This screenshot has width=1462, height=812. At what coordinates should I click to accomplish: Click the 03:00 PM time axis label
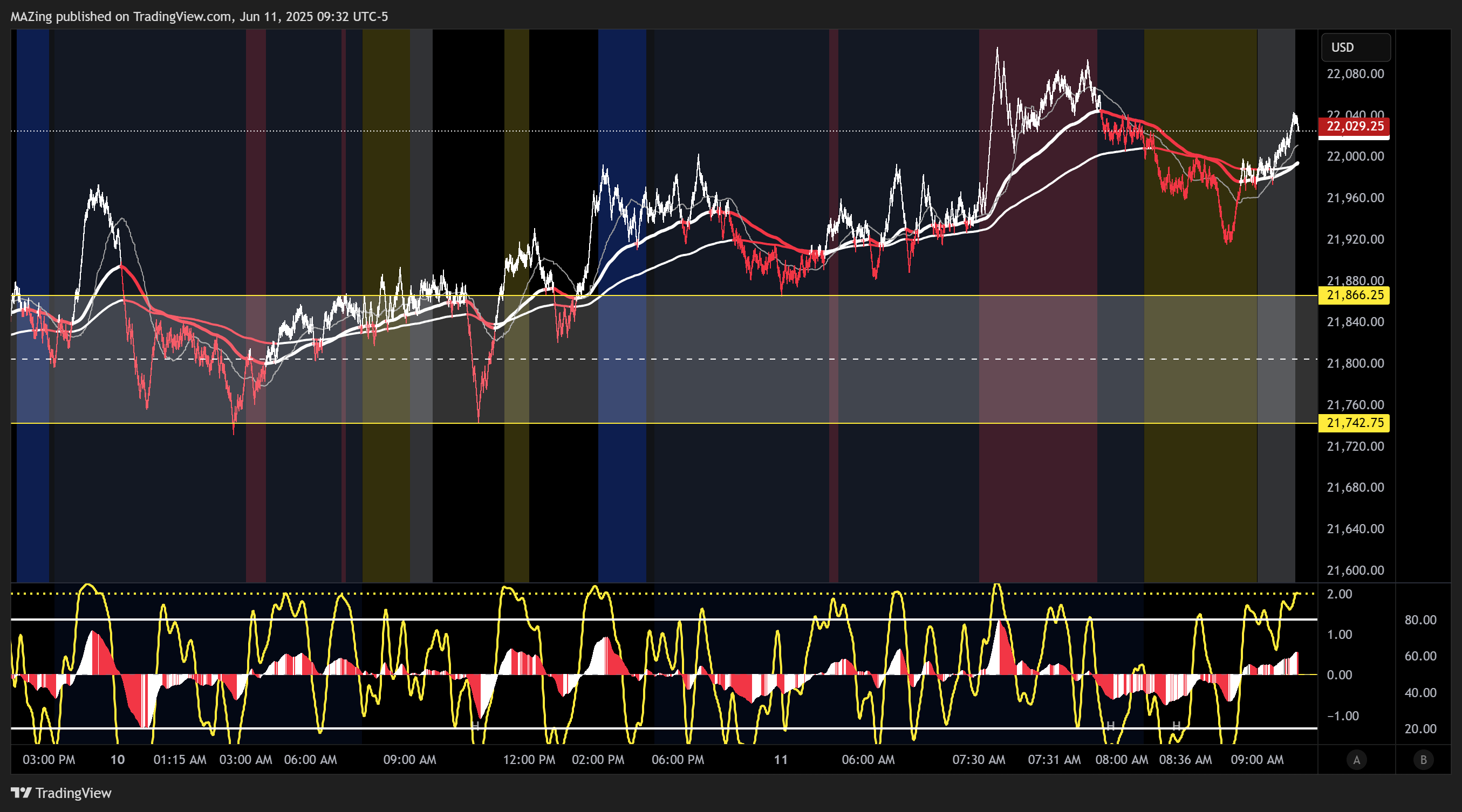[x=49, y=759]
